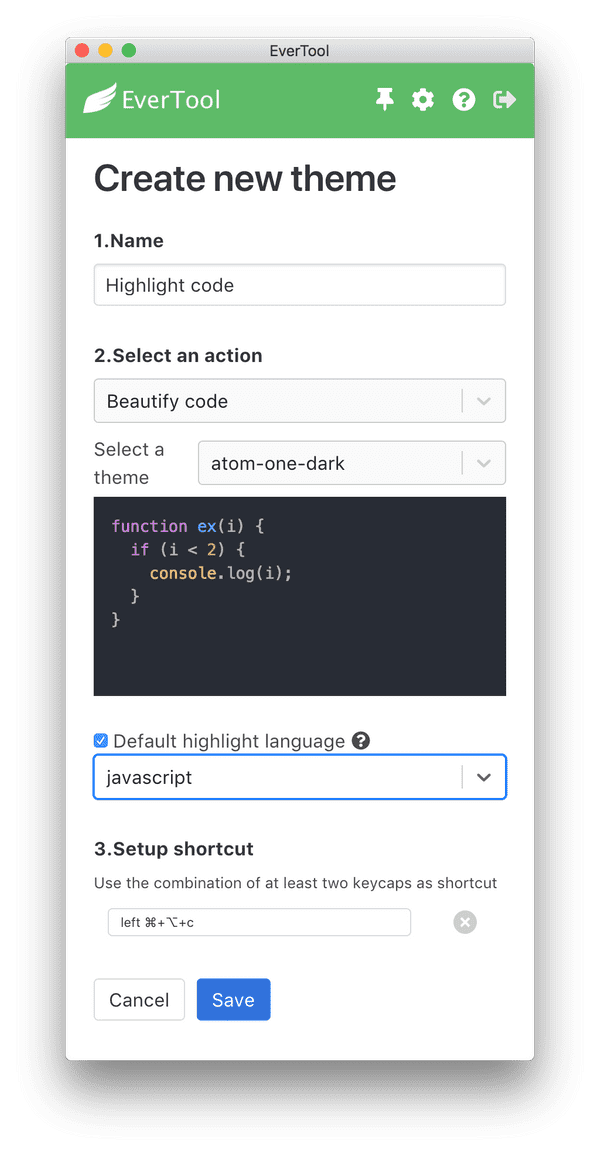This screenshot has width=600, height=1154.
Task: Click the green window zoom button
Action: [x=129, y=51]
